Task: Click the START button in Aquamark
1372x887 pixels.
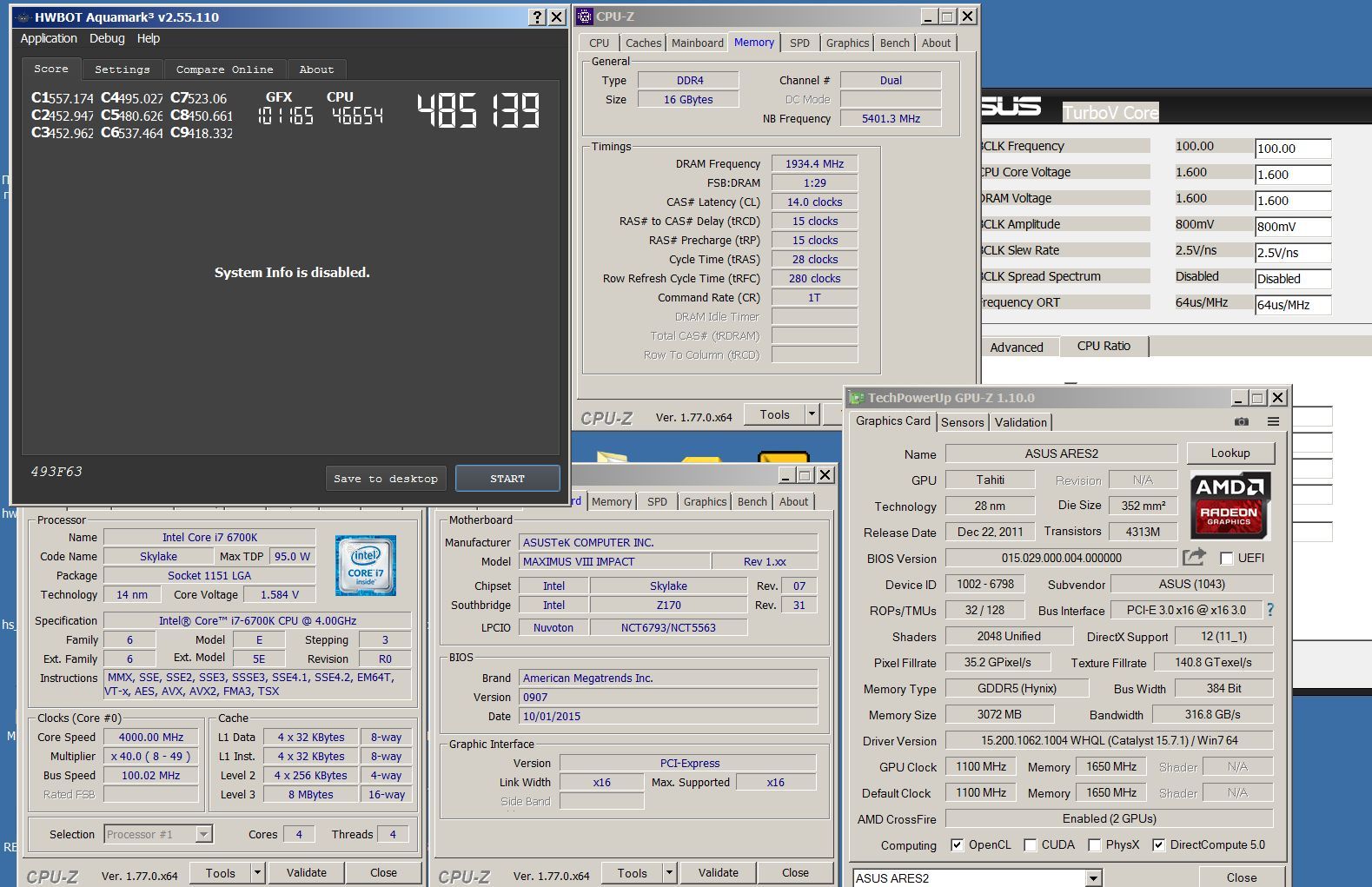Action: 507,479
